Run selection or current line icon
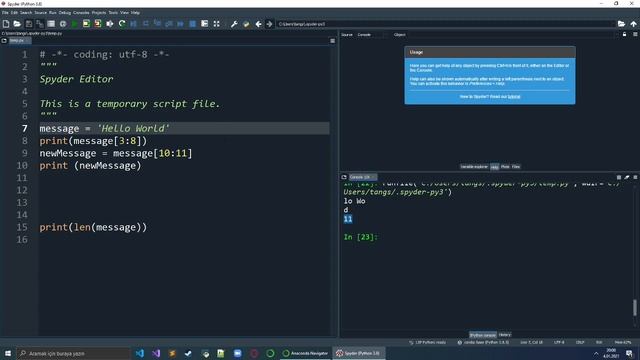Viewport: 640px width, 360px height. click(109, 24)
